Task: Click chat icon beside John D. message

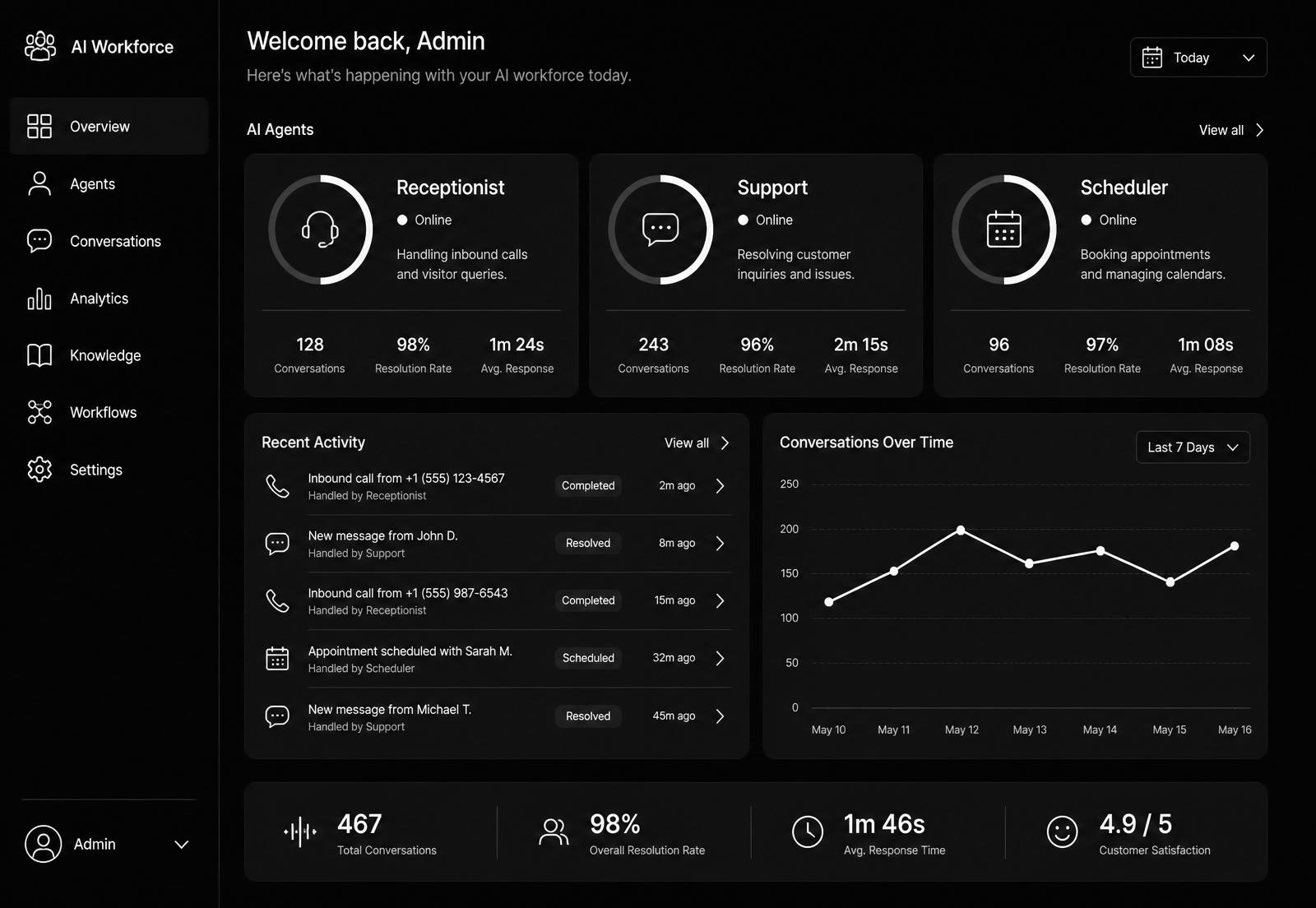Action: pos(277,544)
